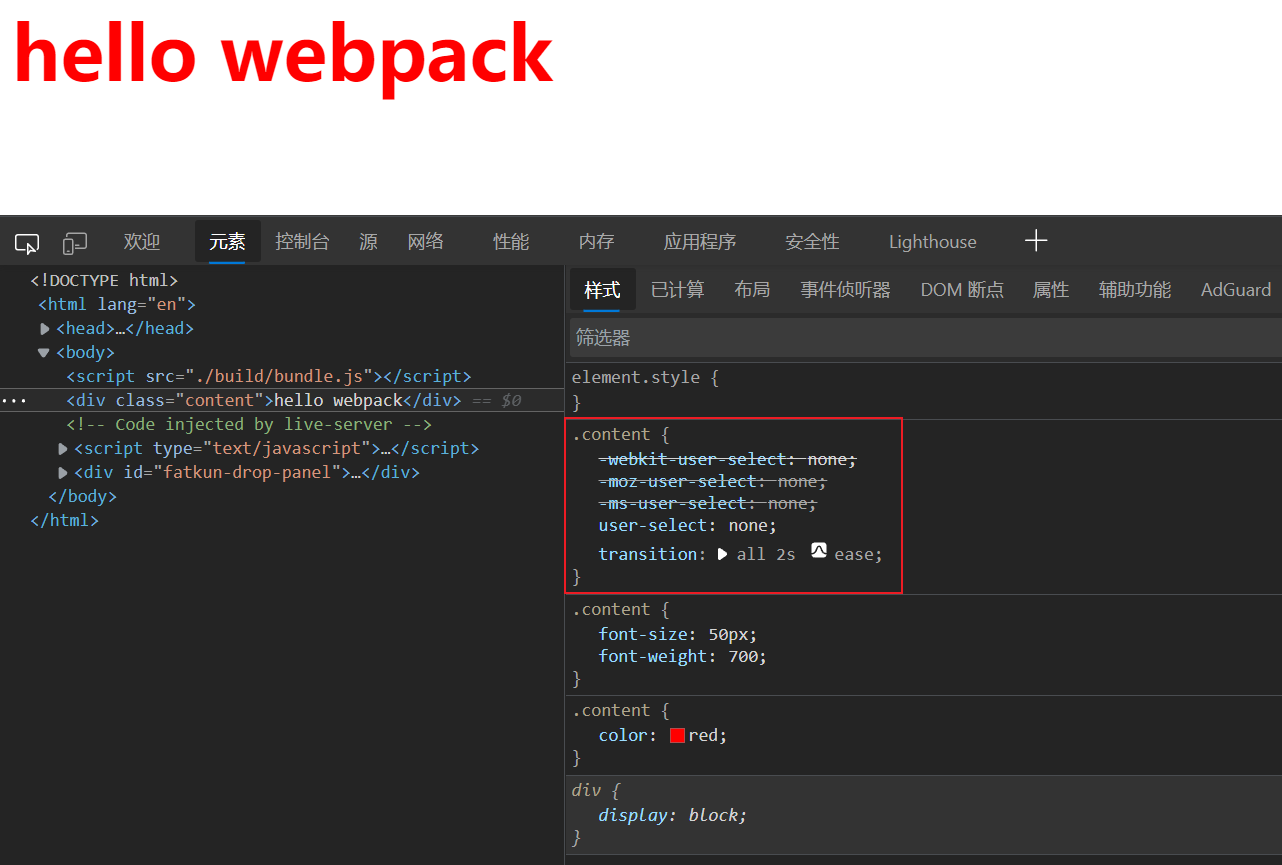The image size is (1282, 865).
Task: Switch to the 内存 tab
Action: pos(596,242)
